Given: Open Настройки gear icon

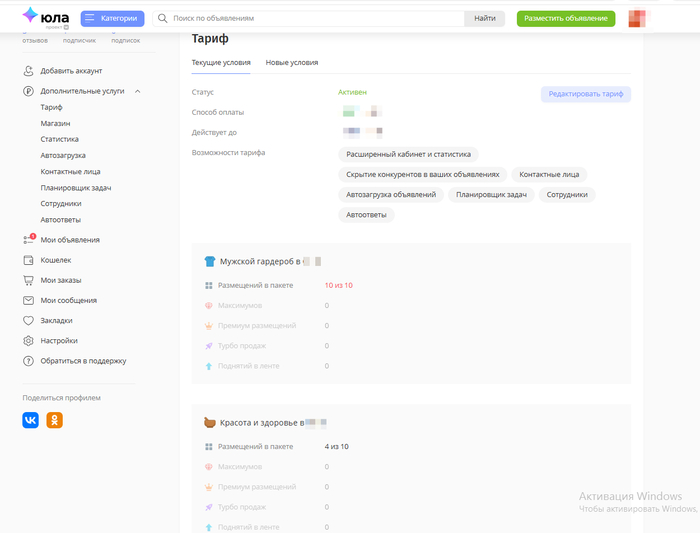Looking at the screenshot, I should tap(30, 341).
